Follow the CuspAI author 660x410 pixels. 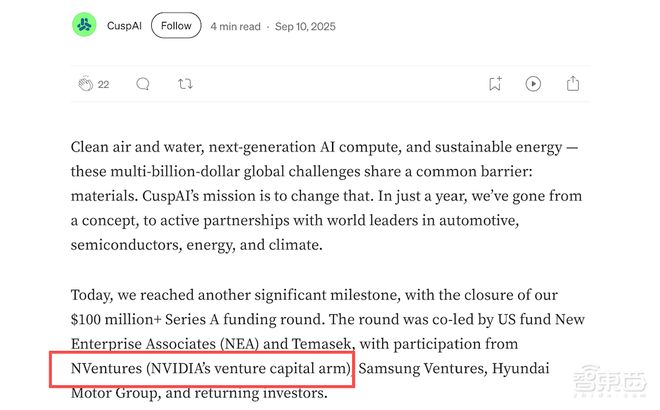click(176, 26)
